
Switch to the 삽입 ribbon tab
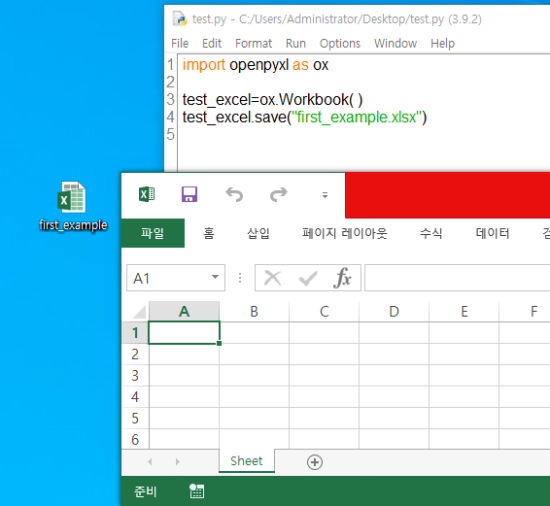(258, 233)
